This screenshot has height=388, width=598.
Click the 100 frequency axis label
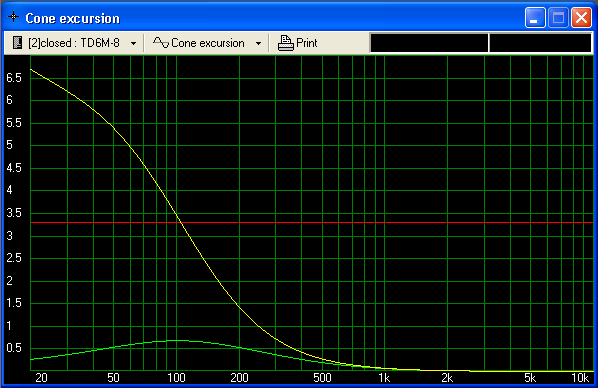click(176, 378)
